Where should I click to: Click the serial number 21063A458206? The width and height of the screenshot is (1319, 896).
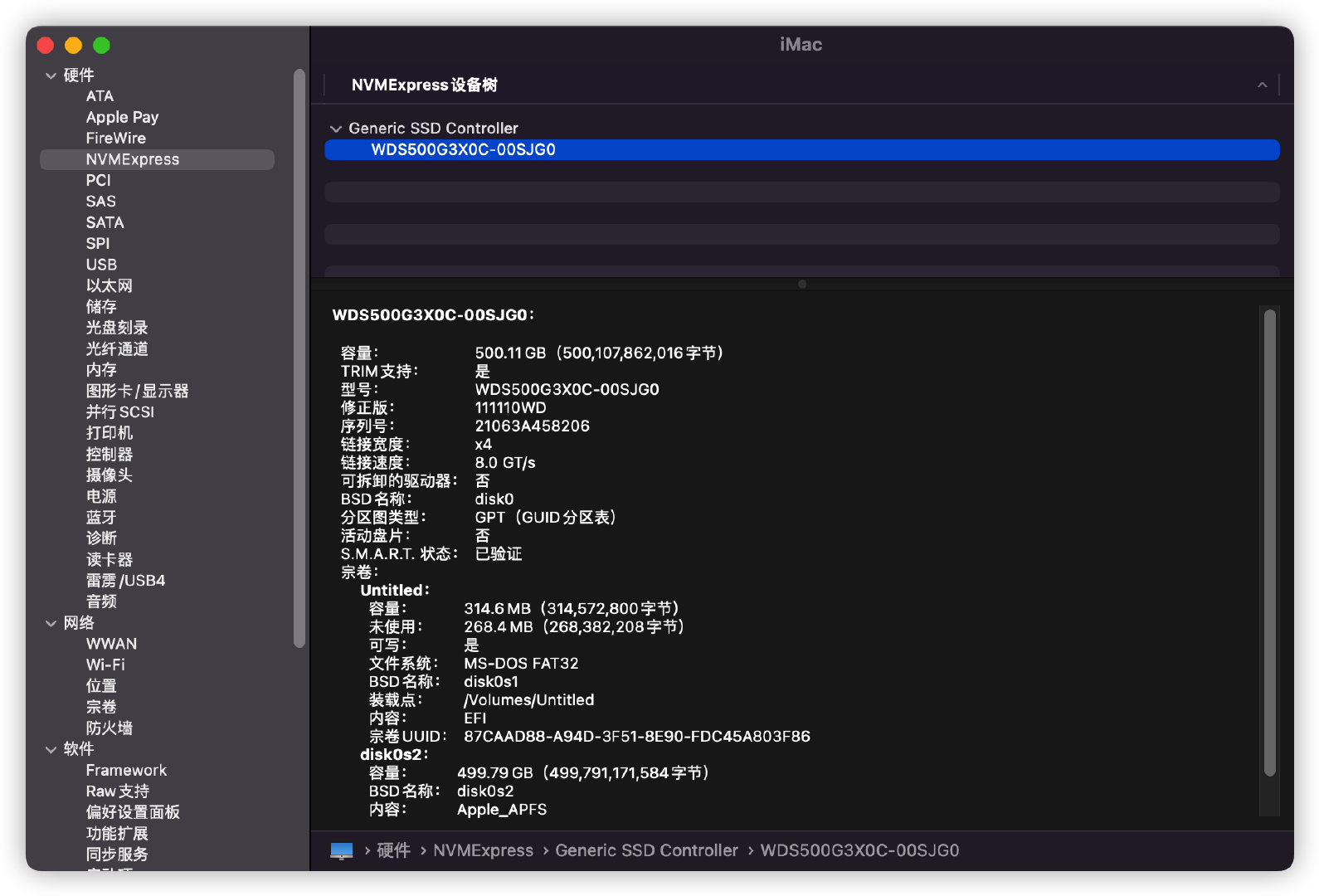[532, 426]
